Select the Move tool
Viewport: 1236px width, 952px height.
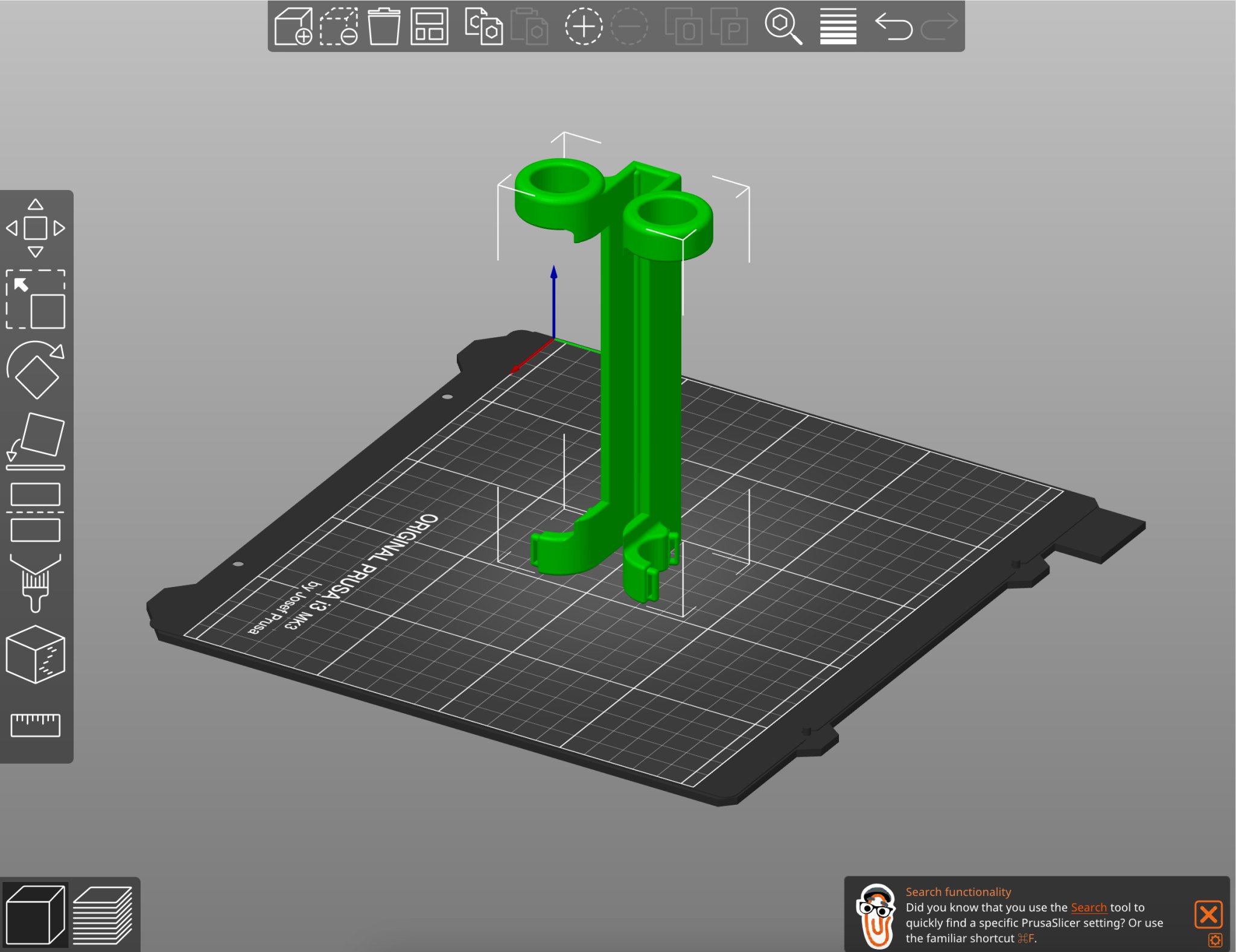[x=36, y=228]
